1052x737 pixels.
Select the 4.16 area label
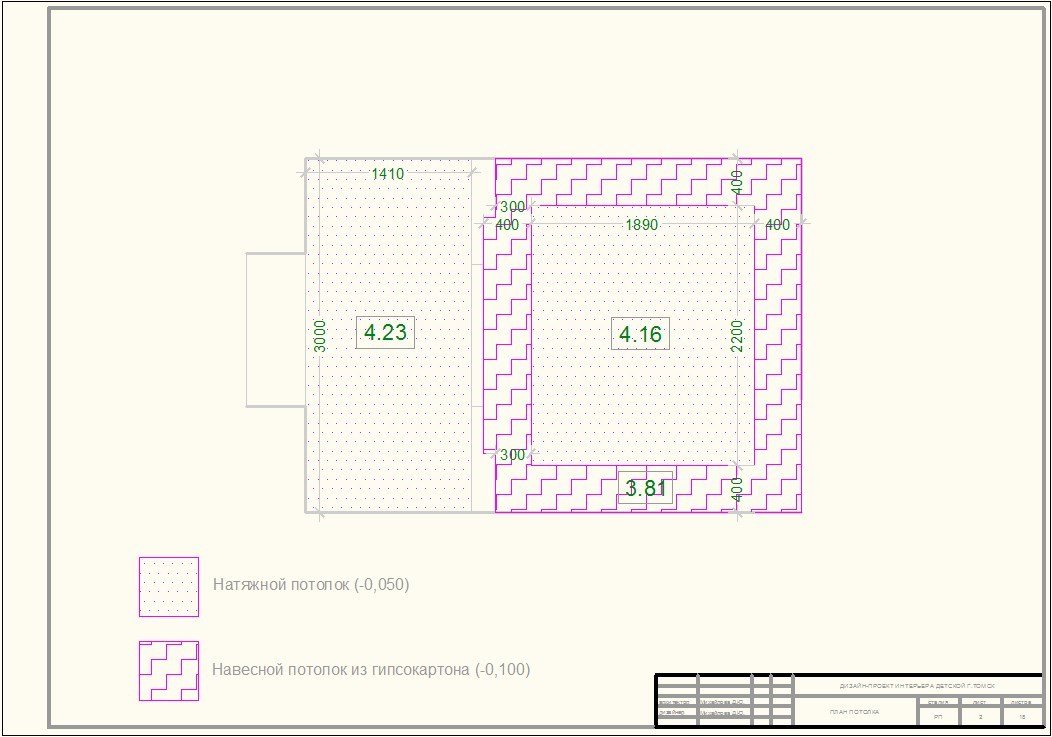click(640, 335)
